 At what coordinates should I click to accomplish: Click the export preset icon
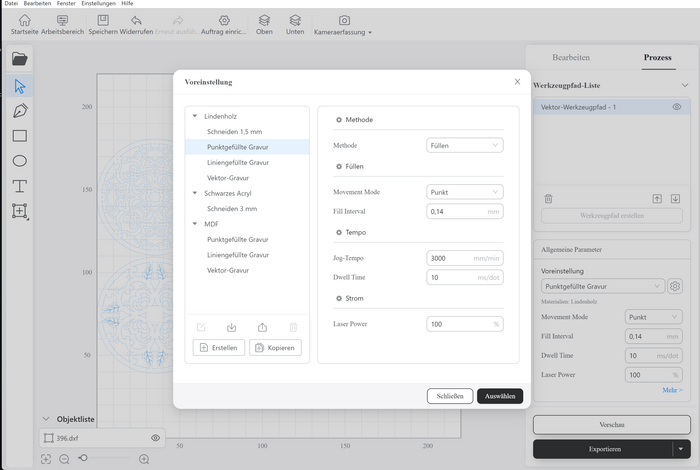tap(262, 327)
